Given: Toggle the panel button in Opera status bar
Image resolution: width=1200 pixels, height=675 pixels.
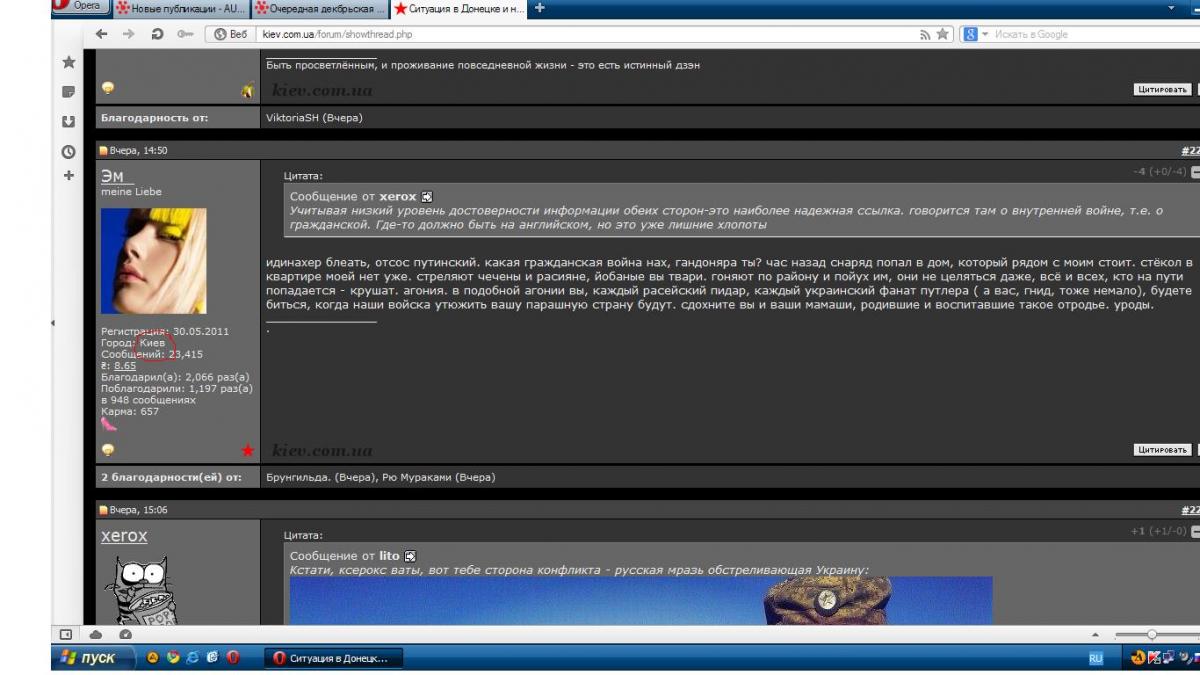Looking at the screenshot, I should point(67,634).
